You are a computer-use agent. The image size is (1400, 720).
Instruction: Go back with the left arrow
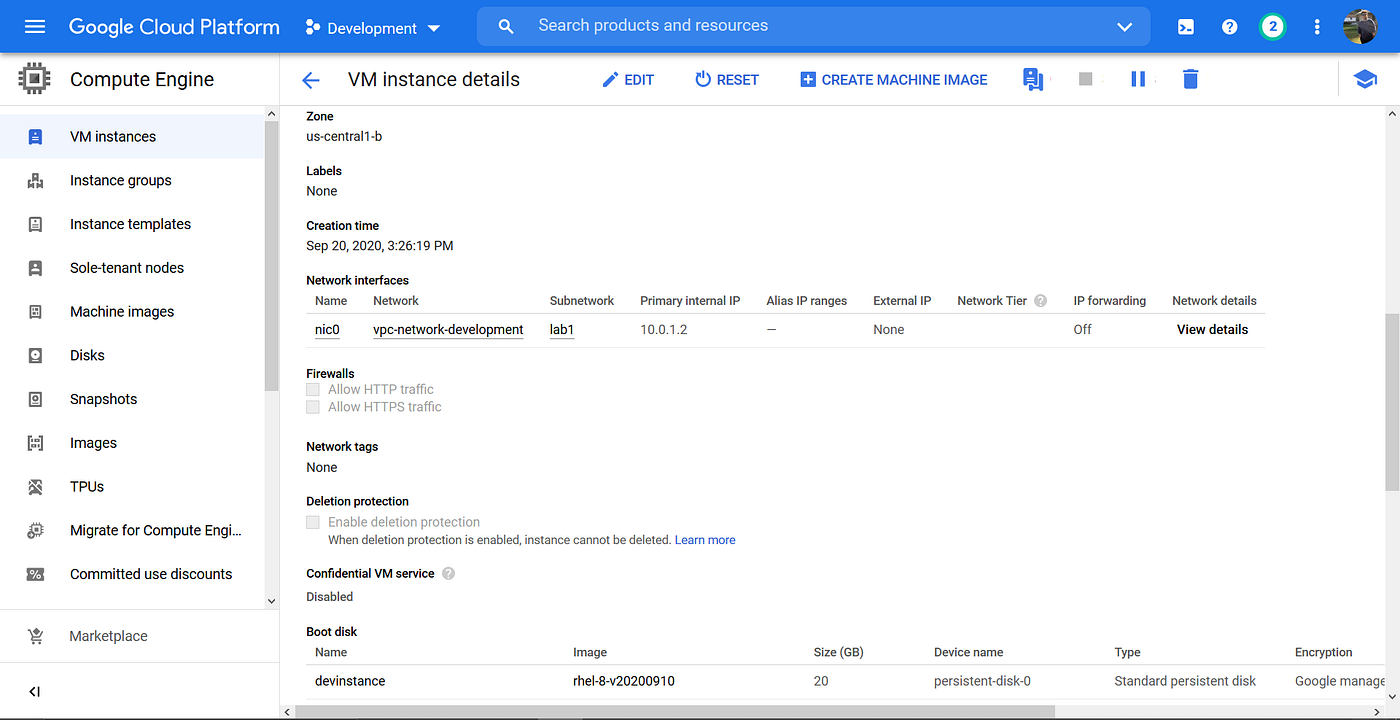pyautogui.click(x=311, y=80)
